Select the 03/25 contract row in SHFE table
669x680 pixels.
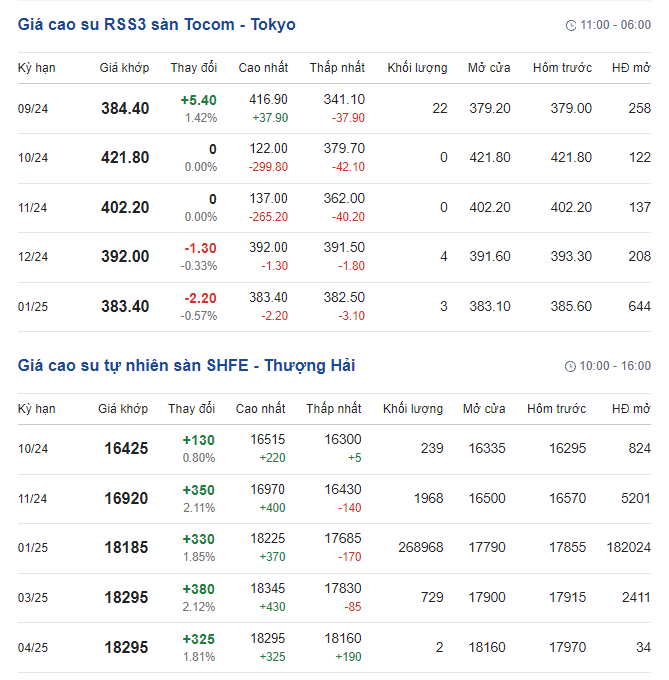[x=33, y=598]
